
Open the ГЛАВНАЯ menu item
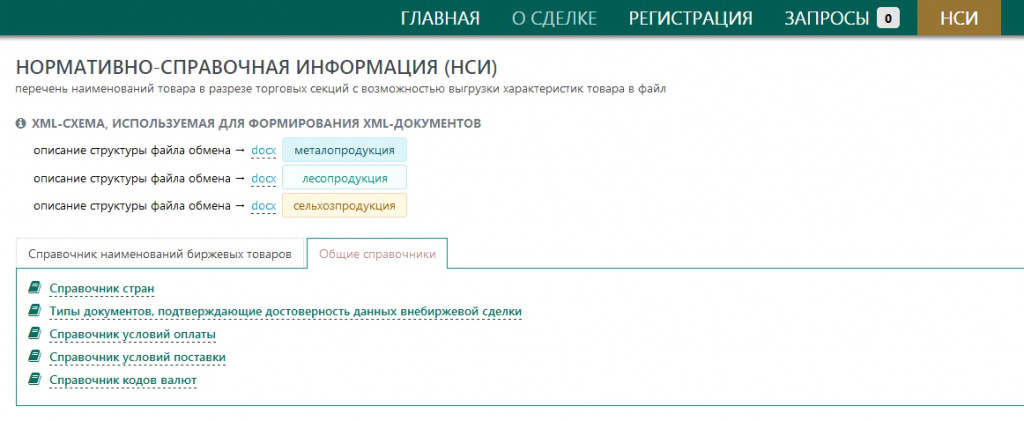point(440,18)
